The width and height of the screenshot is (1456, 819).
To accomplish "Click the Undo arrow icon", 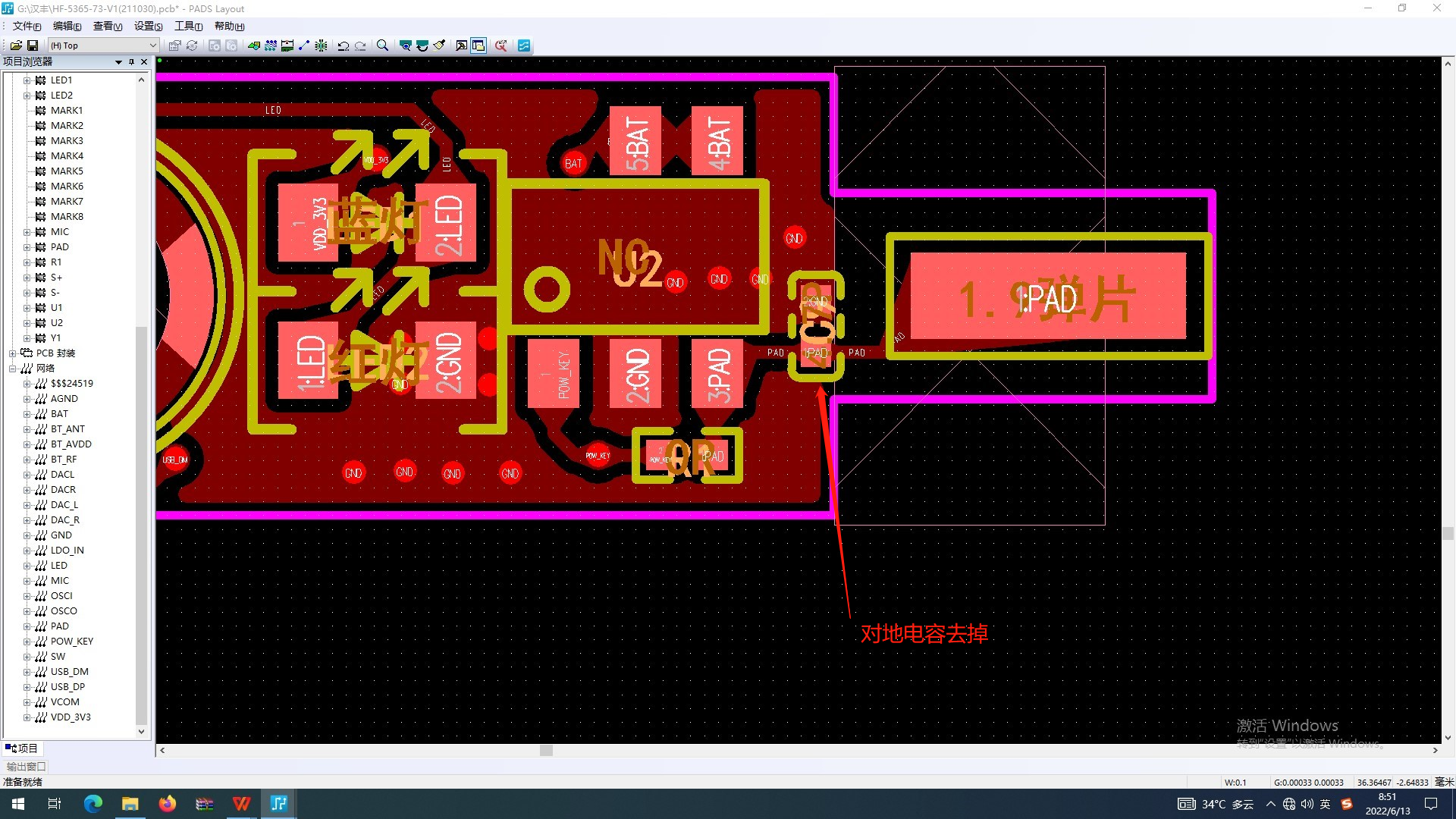I will [x=344, y=45].
